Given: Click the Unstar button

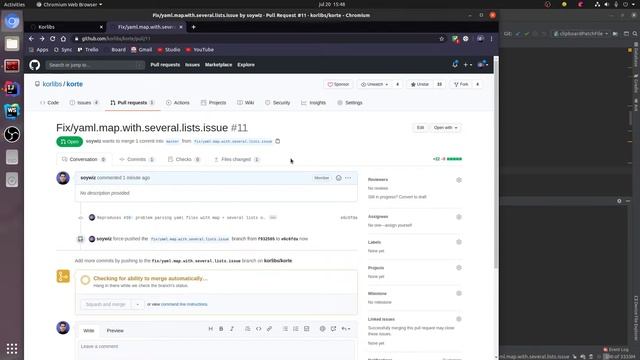Looking at the screenshot, I should point(420,84).
